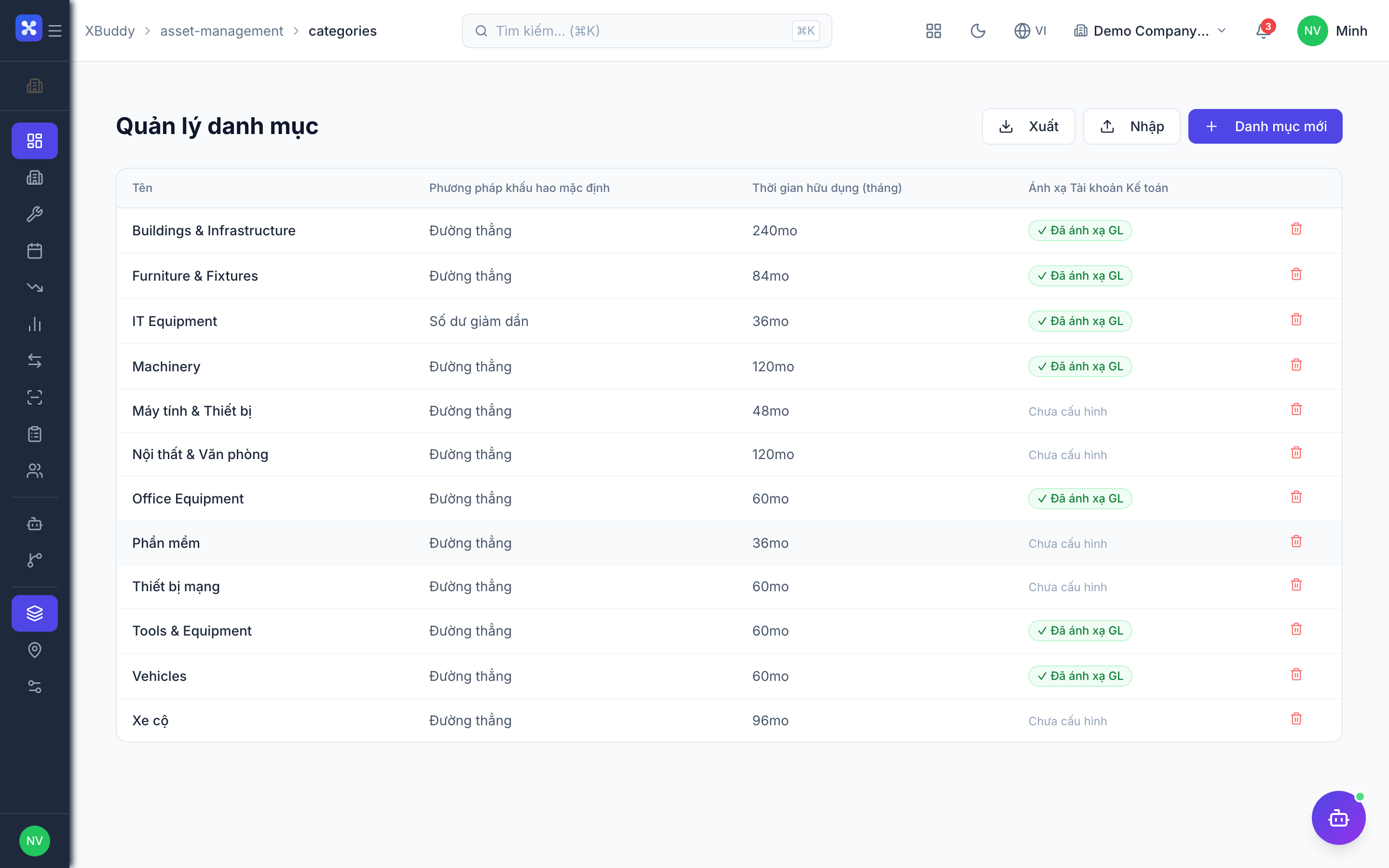This screenshot has width=1389, height=868.
Task: Open the apps grid icon in header
Action: [934, 31]
